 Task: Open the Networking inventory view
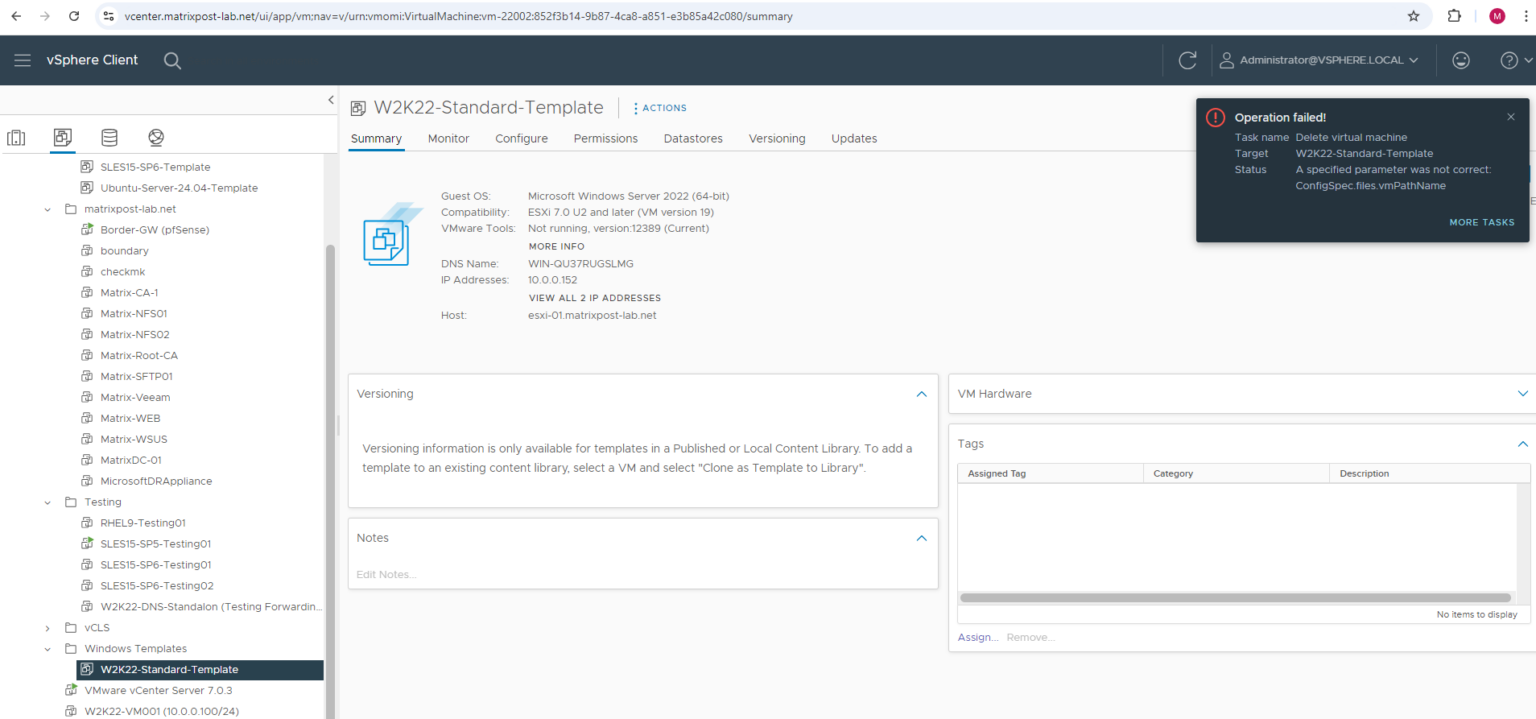point(153,137)
